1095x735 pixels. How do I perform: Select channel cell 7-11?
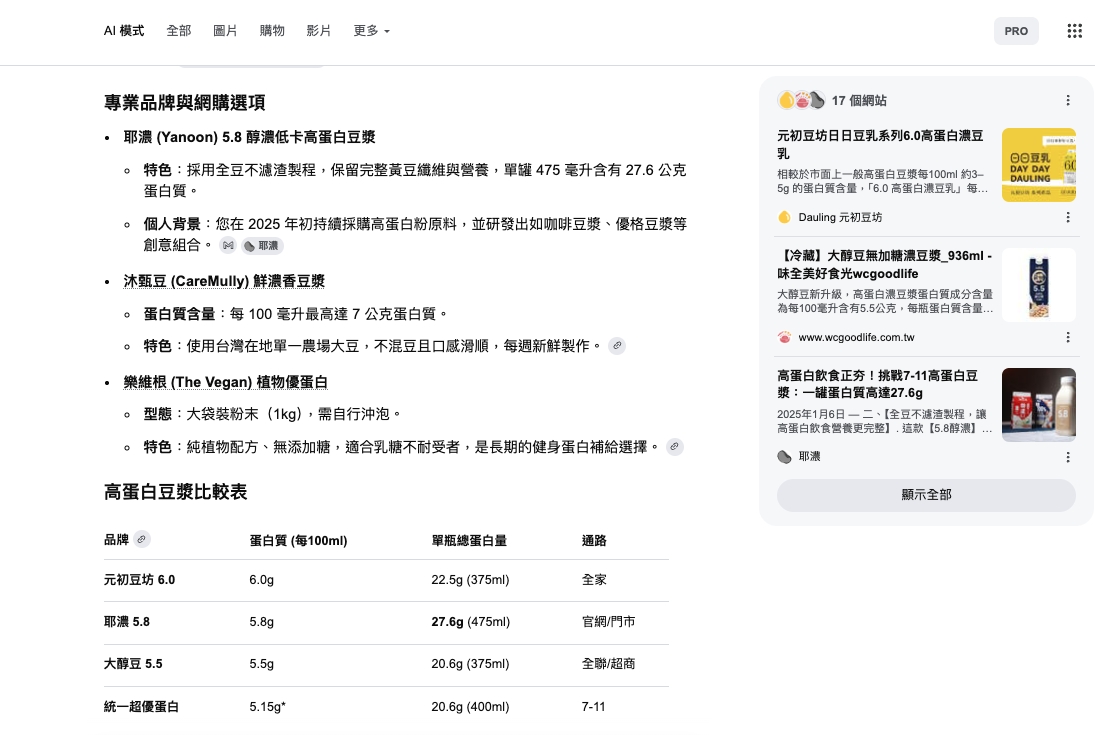pyautogui.click(x=593, y=706)
